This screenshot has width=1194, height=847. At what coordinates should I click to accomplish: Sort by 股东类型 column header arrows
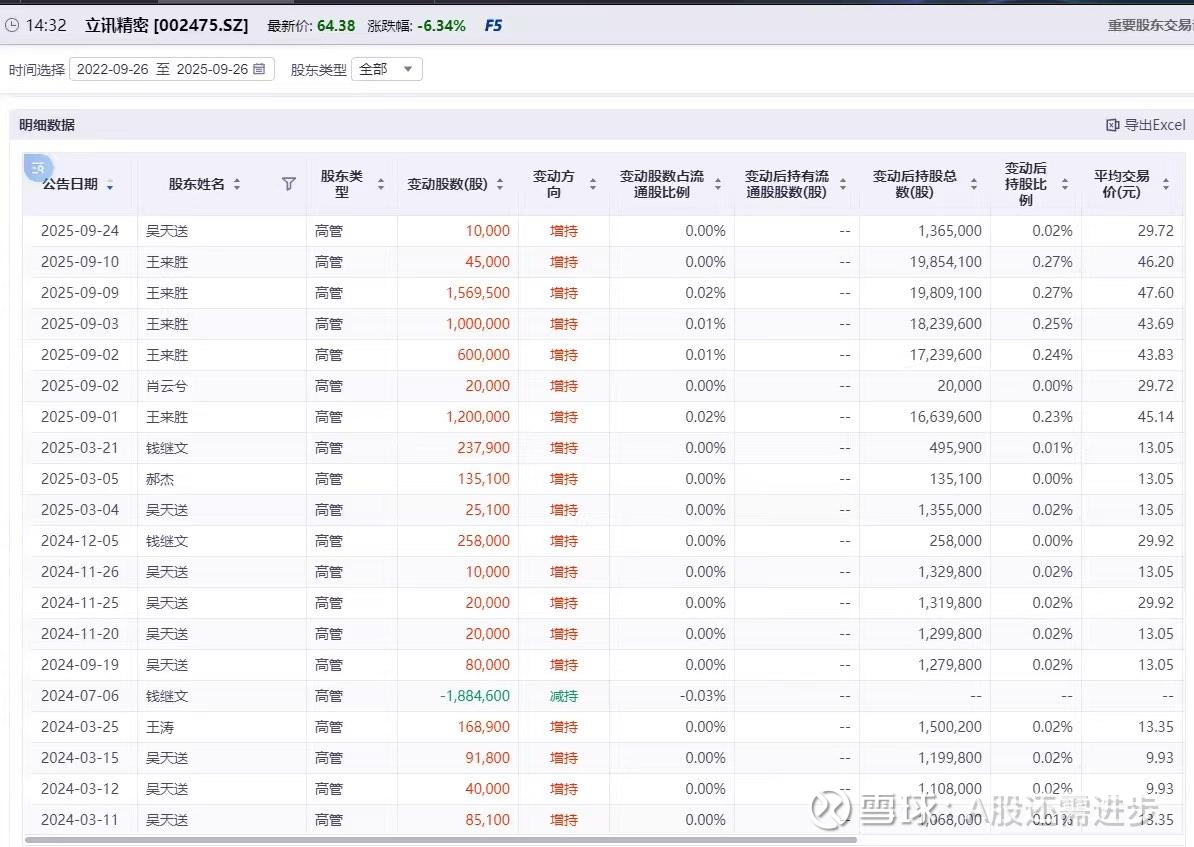tap(381, 185)
